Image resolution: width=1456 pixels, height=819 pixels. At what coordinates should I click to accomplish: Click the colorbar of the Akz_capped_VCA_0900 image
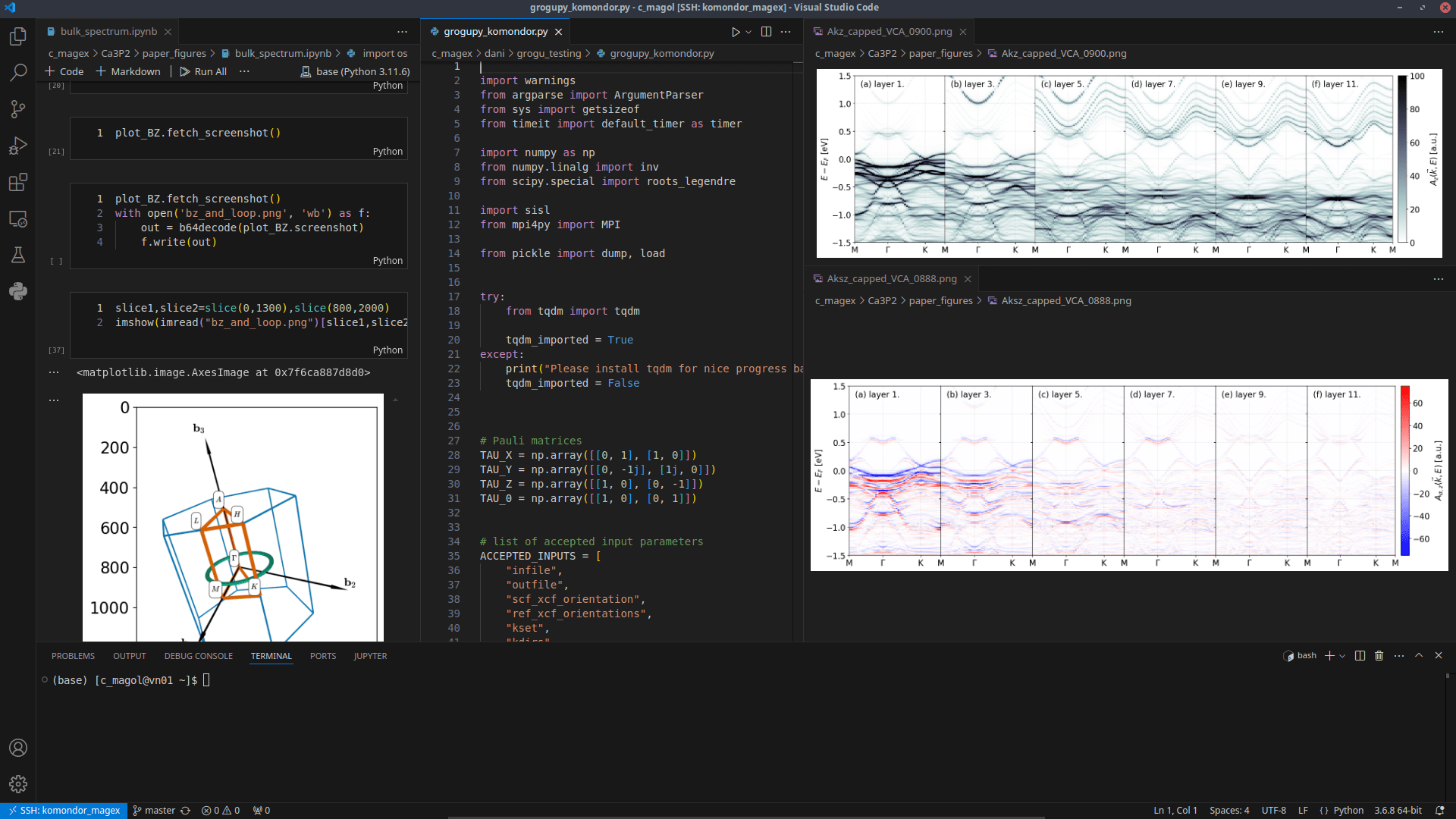1401,159
